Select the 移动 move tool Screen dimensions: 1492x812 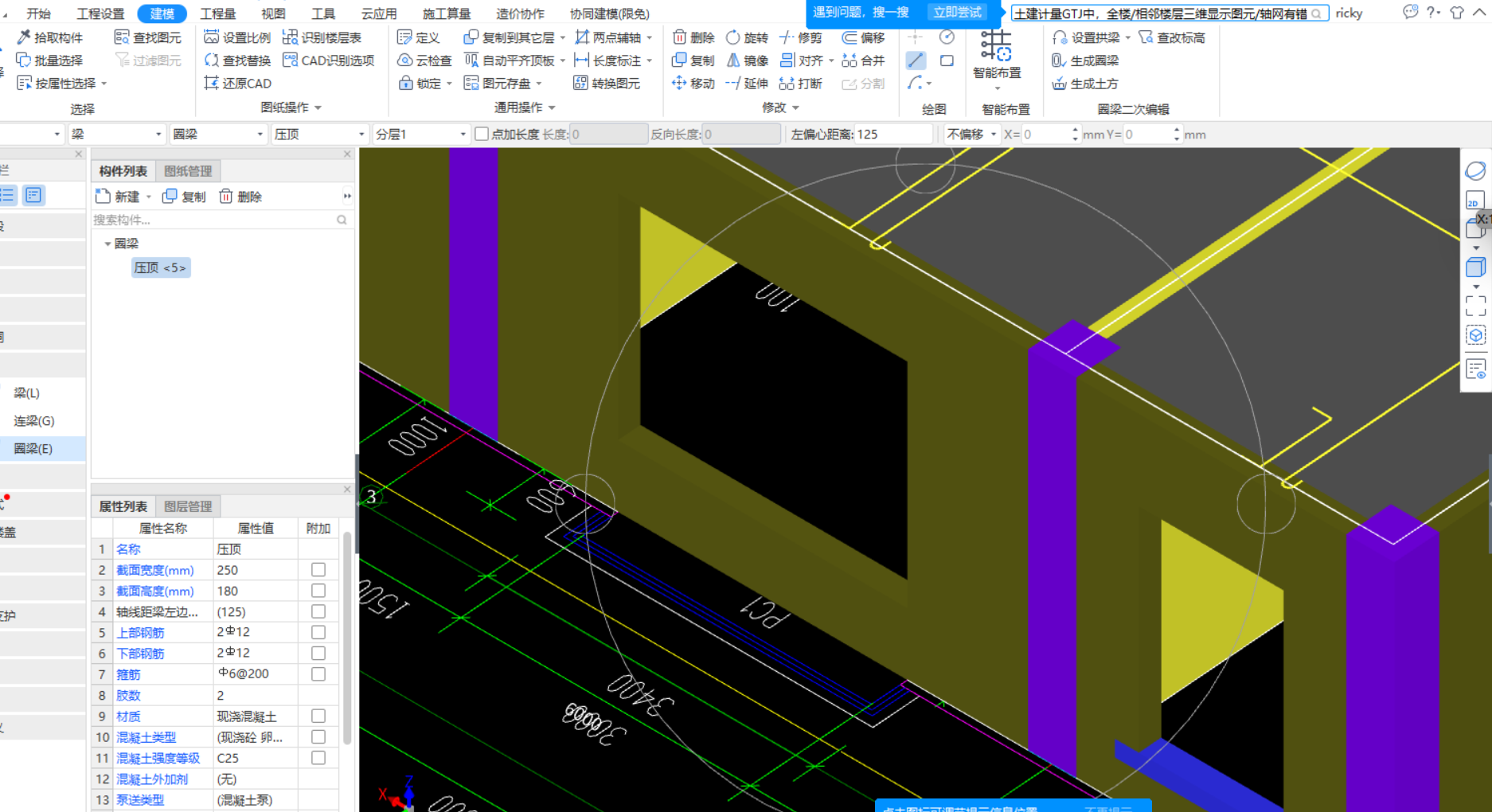click(693, 84)
